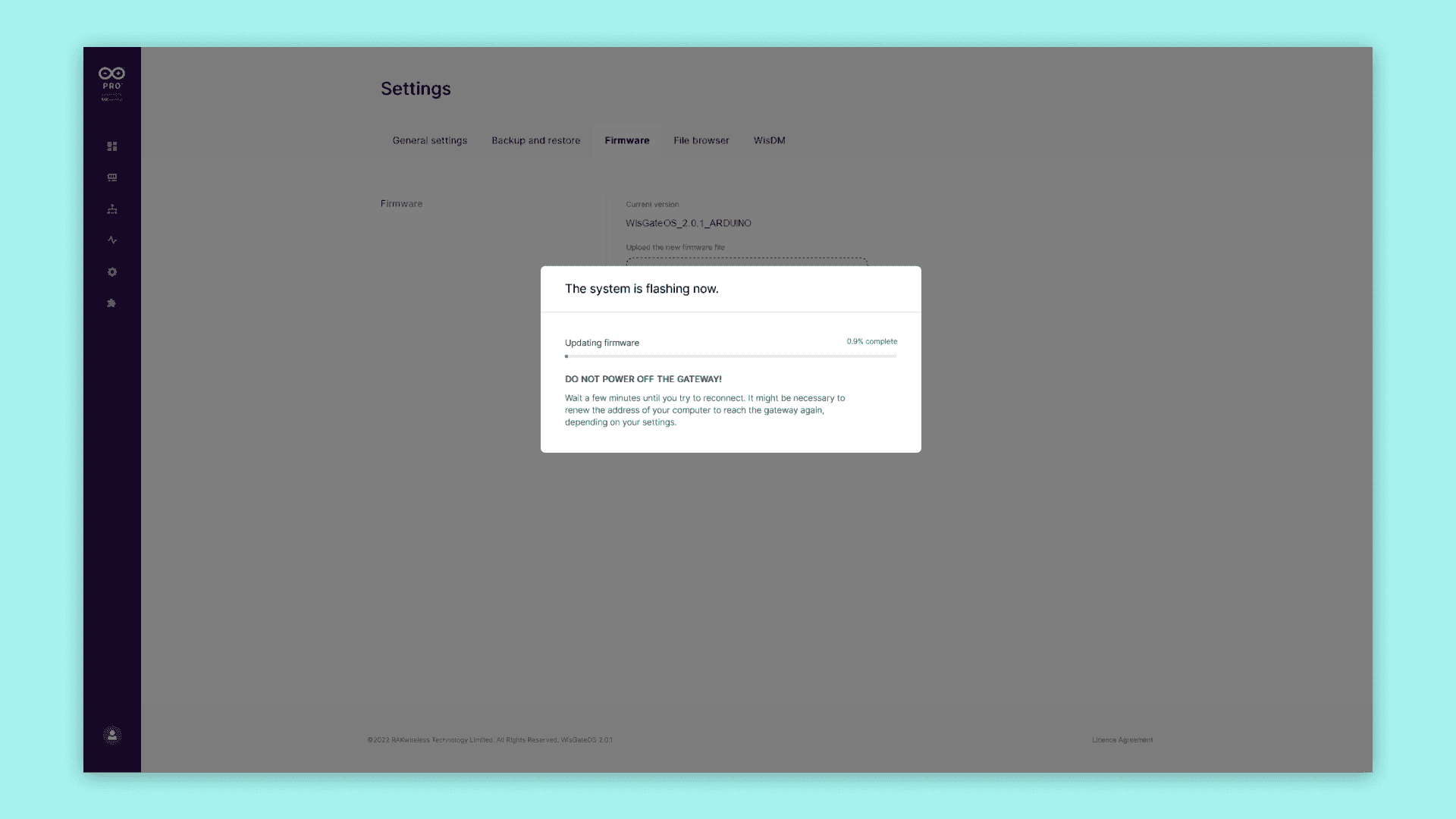Click the WisGateOS_2.0.1_ARDUINO version text
Screen dimensions: 1456x819
(x=688, y=223)
